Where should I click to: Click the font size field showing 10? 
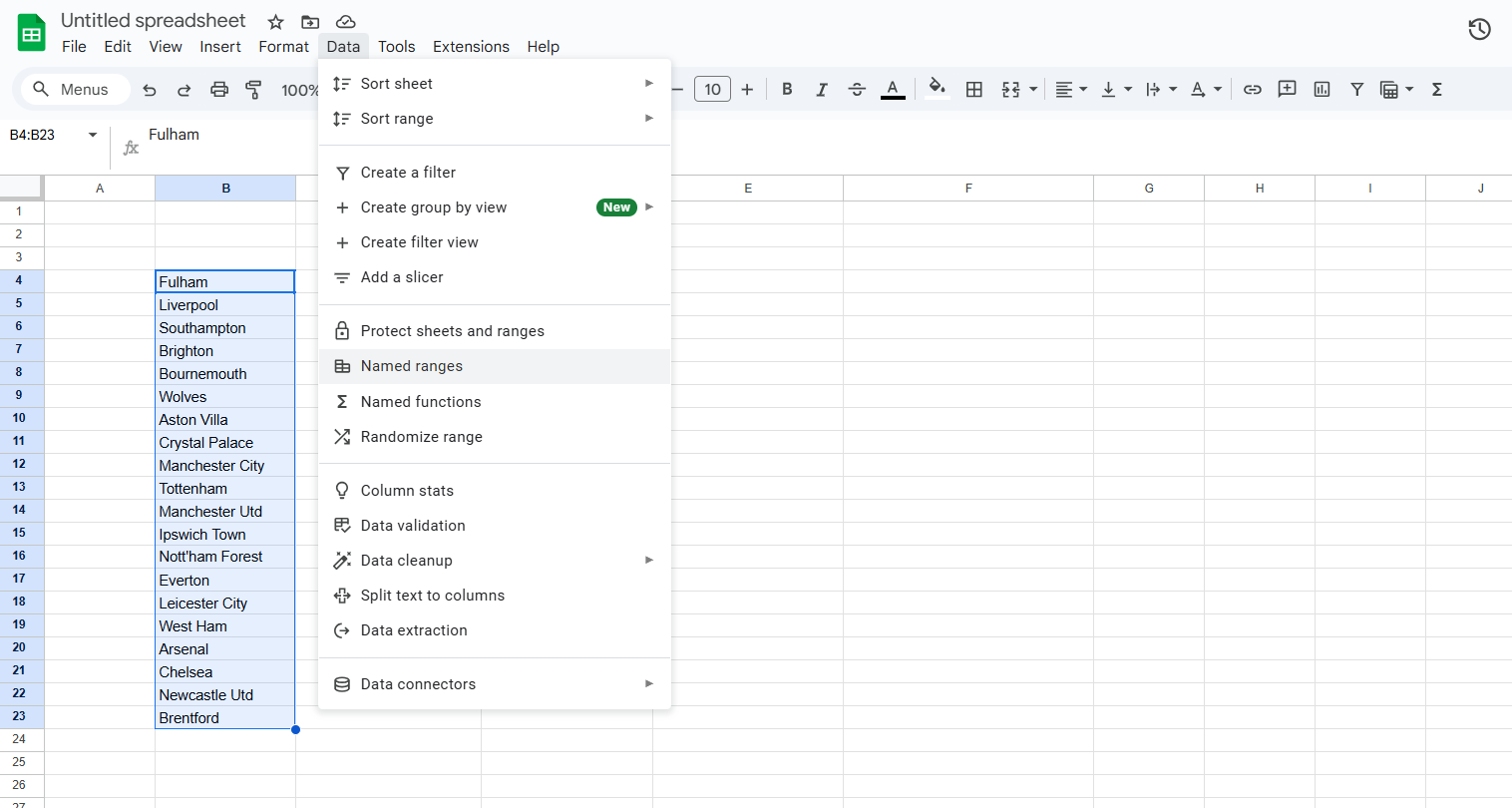[712, 90]
